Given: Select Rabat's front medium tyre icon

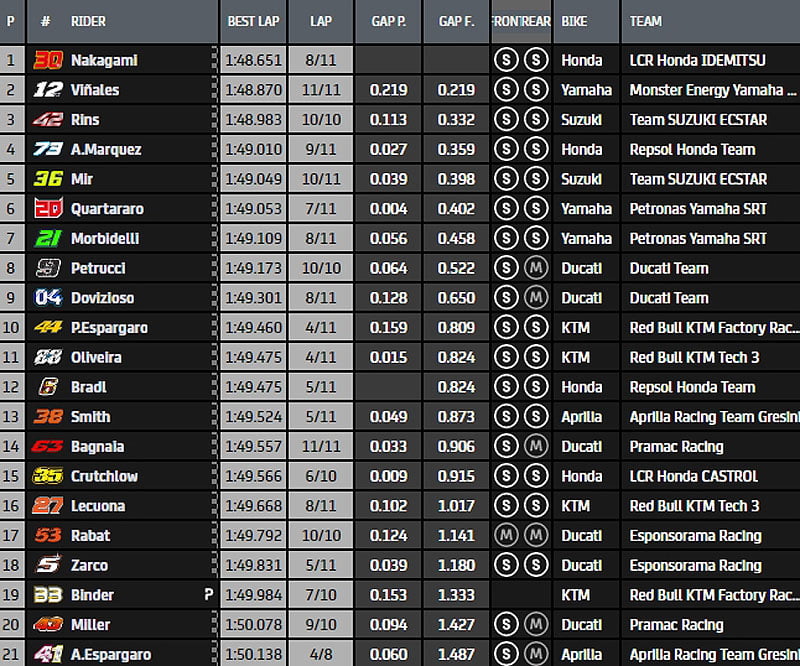Looking at the screenshot, I should click(506, 536).
